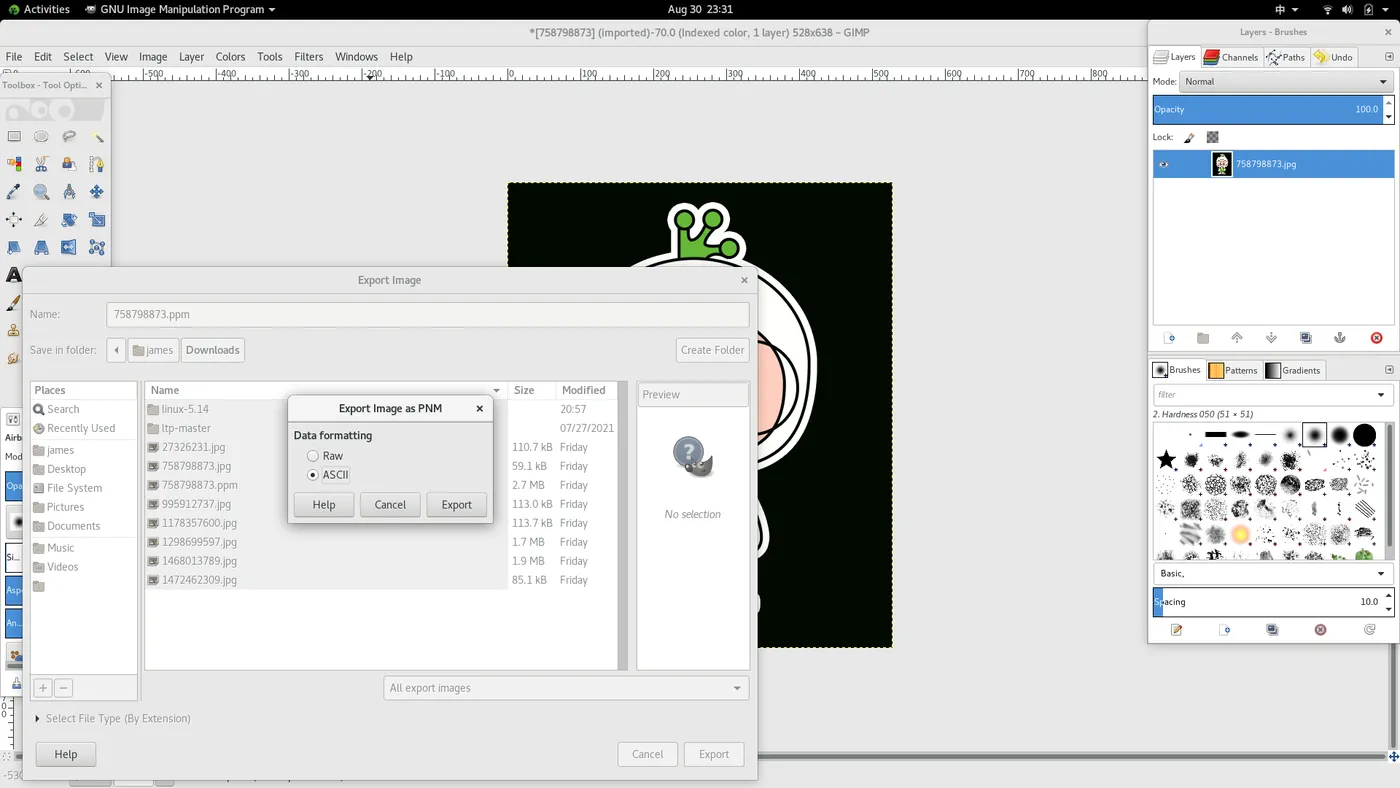The image size is (1400, 788).
Task: Select the Paths pen tool in Toolbox
Action: point(97,164)
